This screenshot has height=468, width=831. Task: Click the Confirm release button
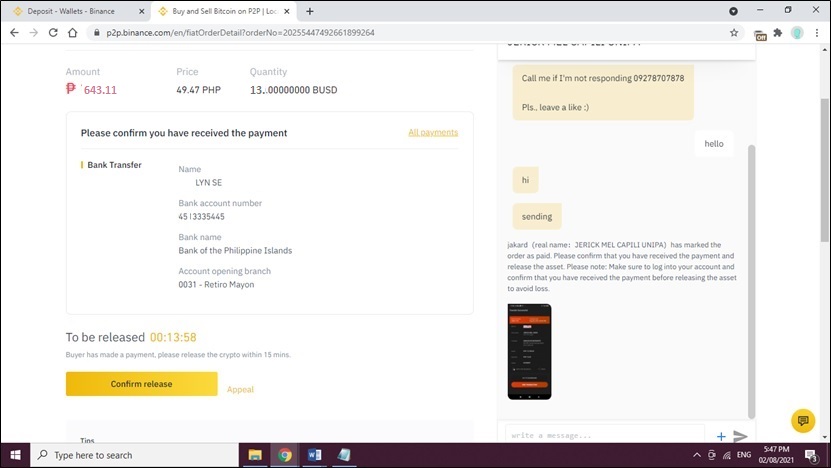tap(142, 384)
